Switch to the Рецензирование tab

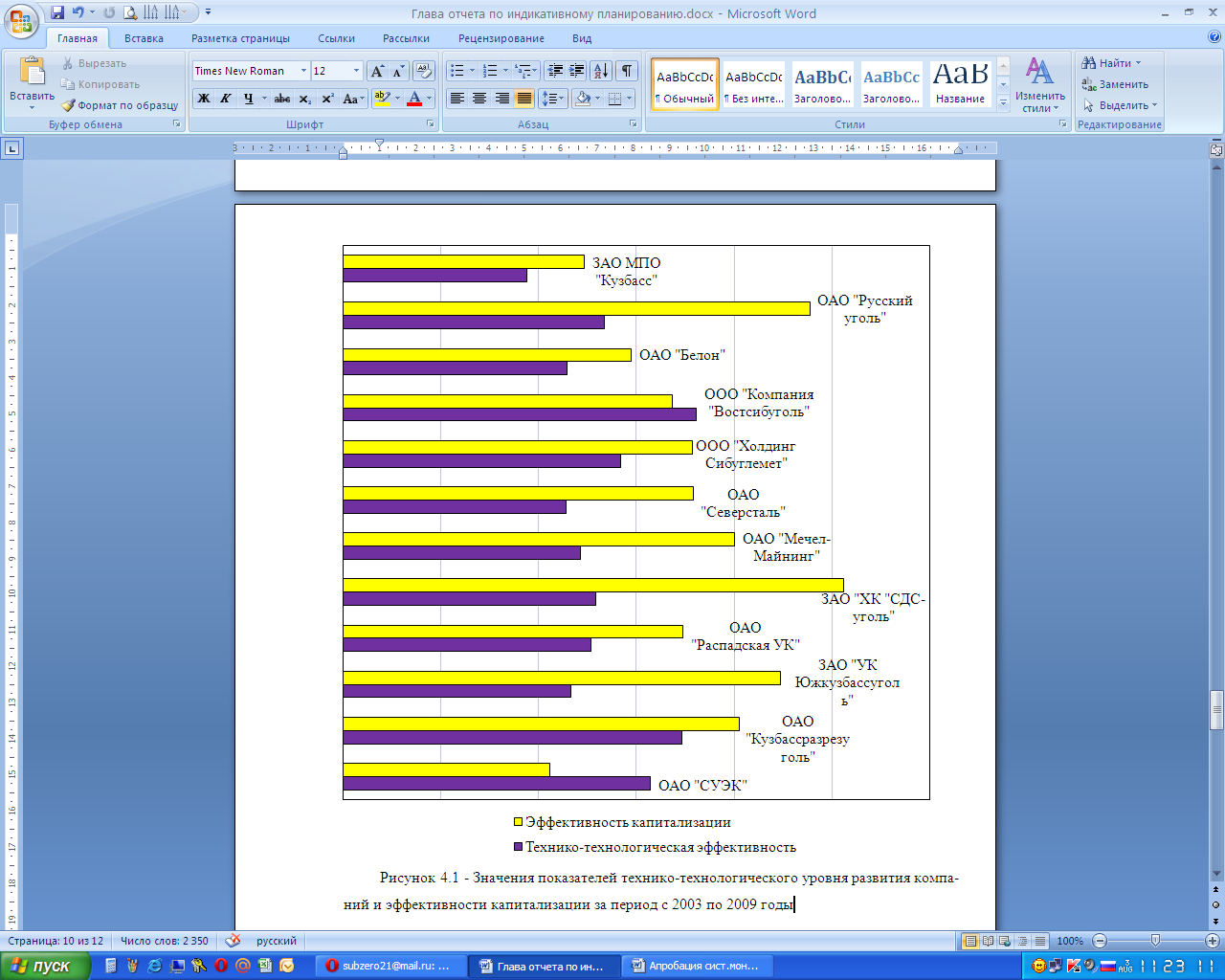tap(501, 38)
